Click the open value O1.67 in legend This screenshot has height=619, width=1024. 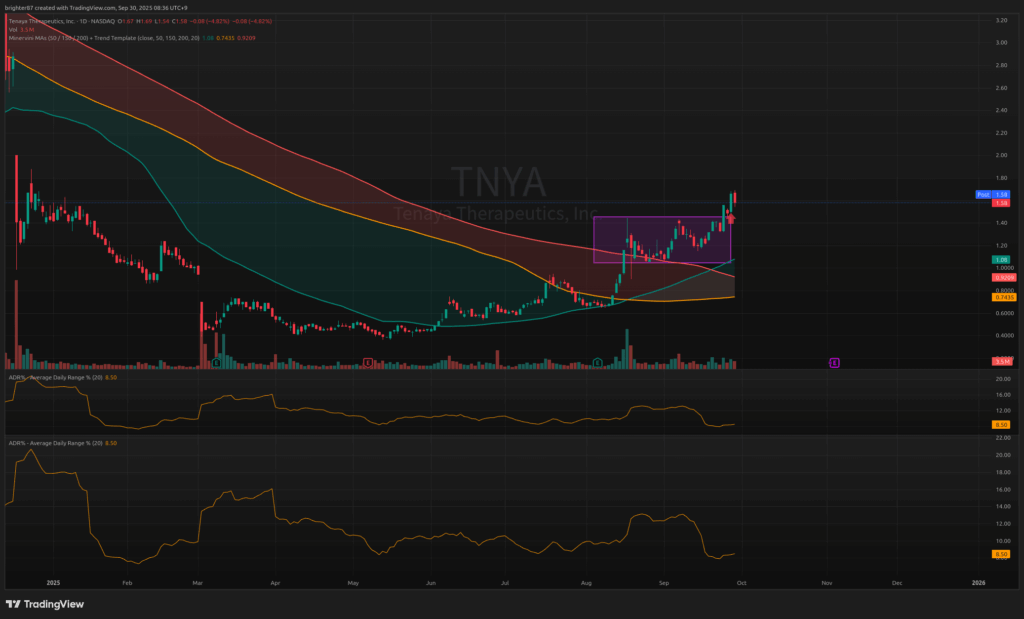click(x=125, y=22)
